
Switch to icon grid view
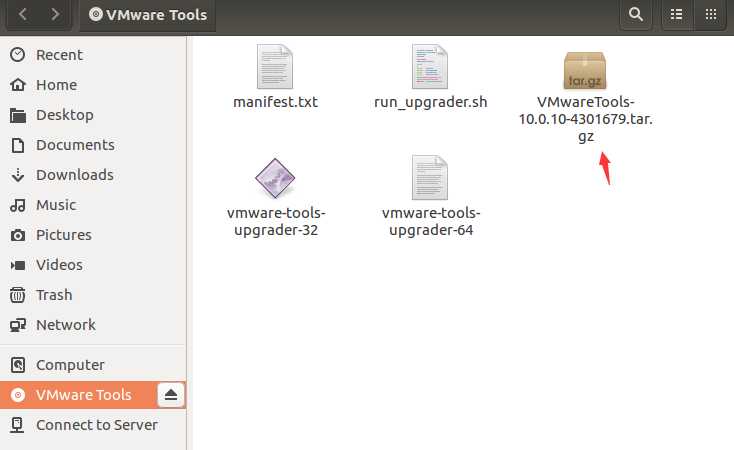[x=711, y=15]
